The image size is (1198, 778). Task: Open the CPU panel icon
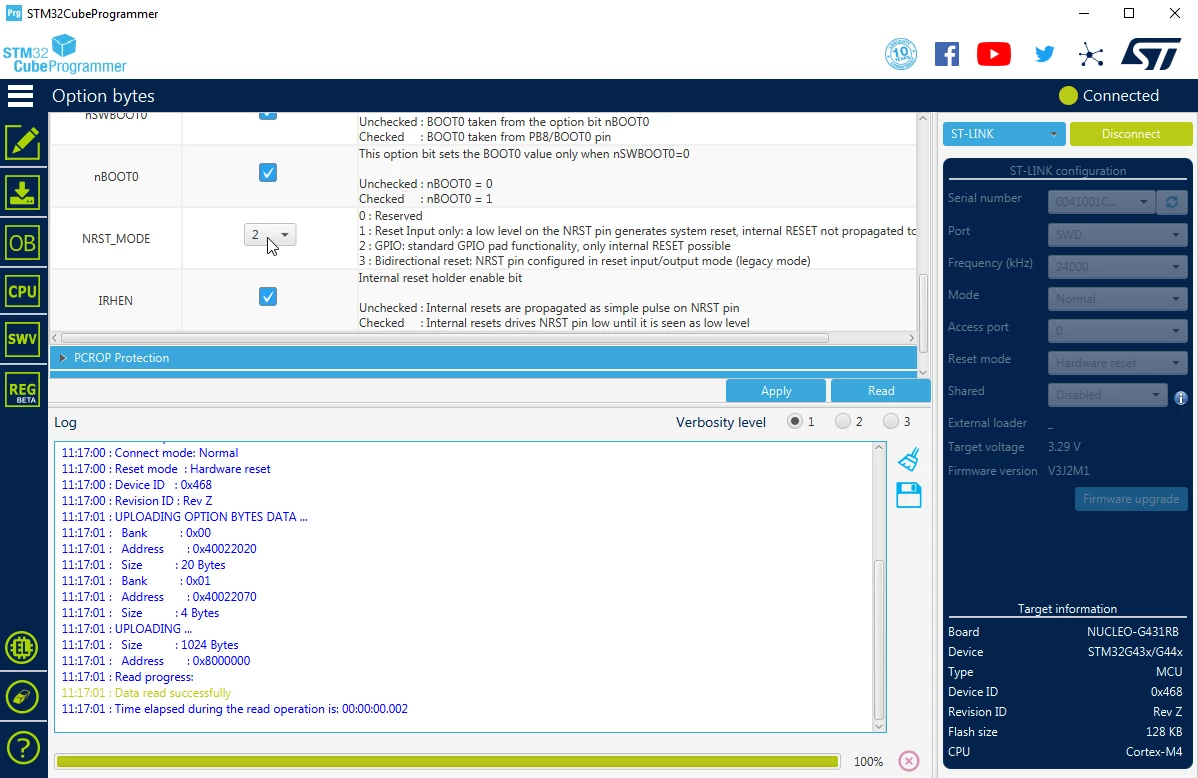[23, 291]
